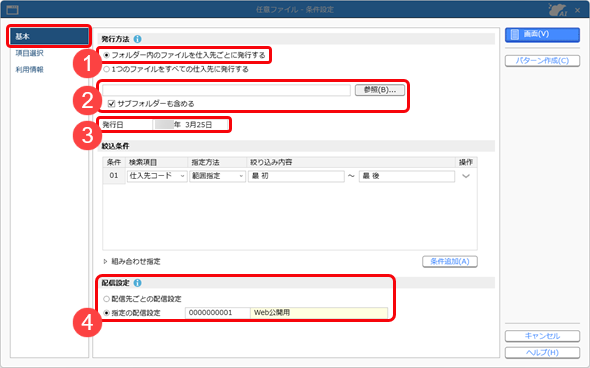The height and width of the screenshot is (368, 590).
Task: Select フォルダー内のファイルを仕入先ごとに発行する radio option
Action: 107,55
